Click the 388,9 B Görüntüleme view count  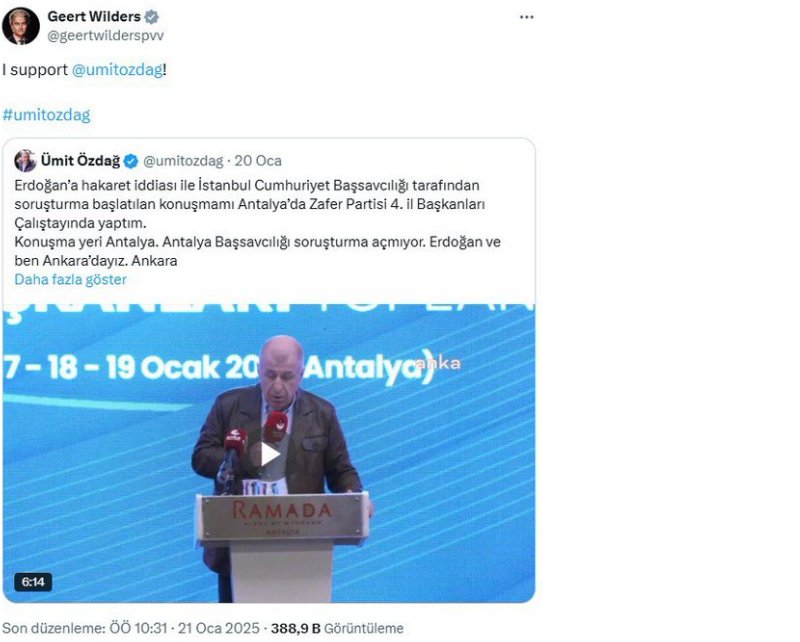[337, 628]
